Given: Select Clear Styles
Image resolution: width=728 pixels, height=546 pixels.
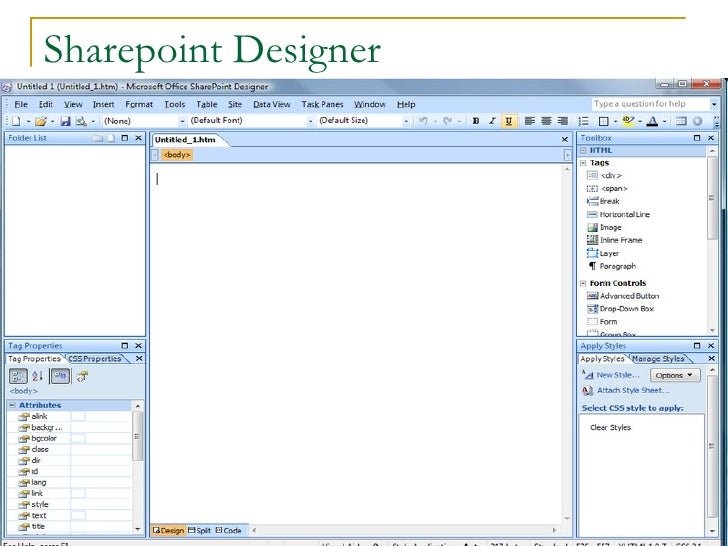Looking at the screenshot, I should (610, 428).
